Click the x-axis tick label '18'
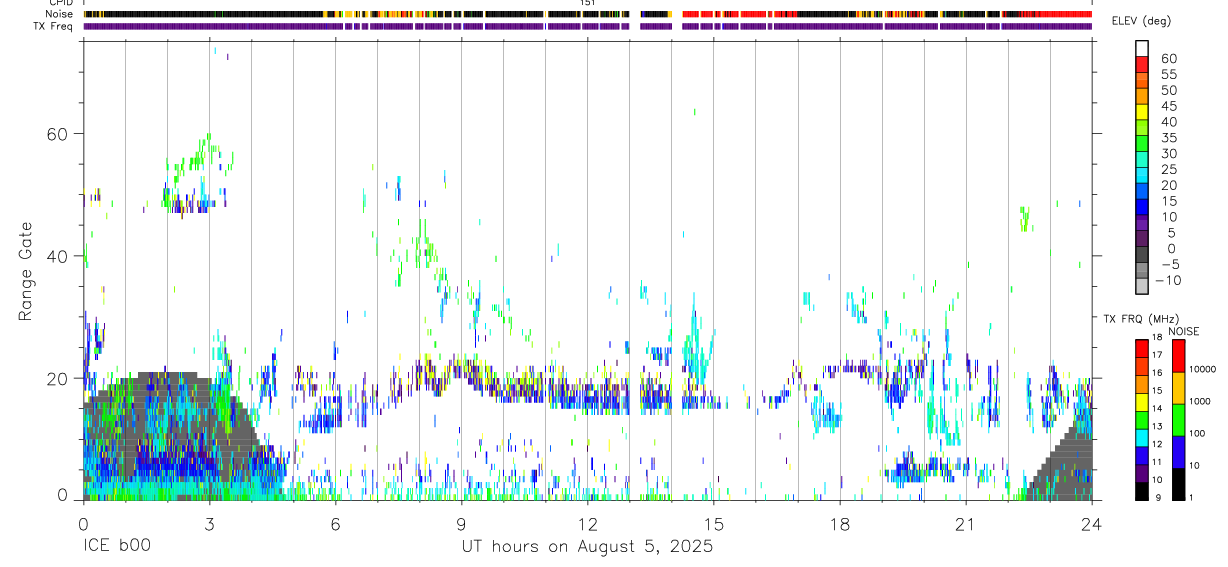This screenshot has width=1228, height=567. coord(839,523)
